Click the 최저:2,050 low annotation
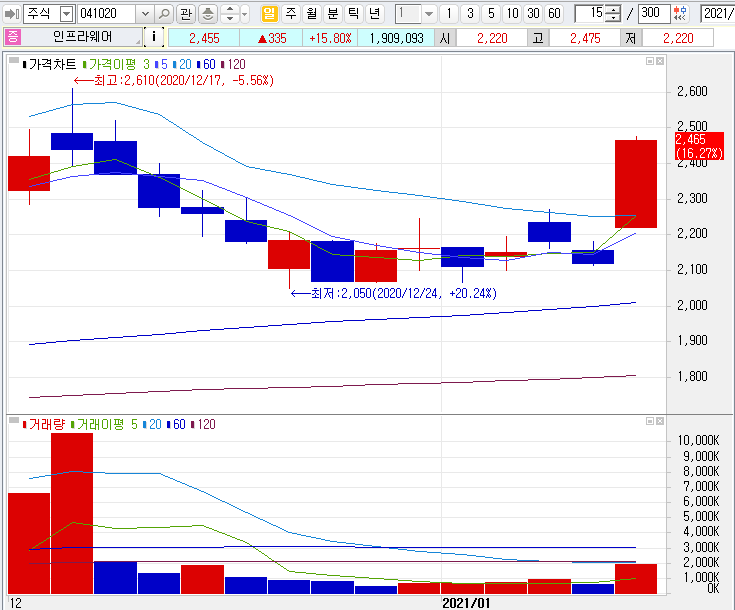735x610 pixels. [x=394, y=294]
